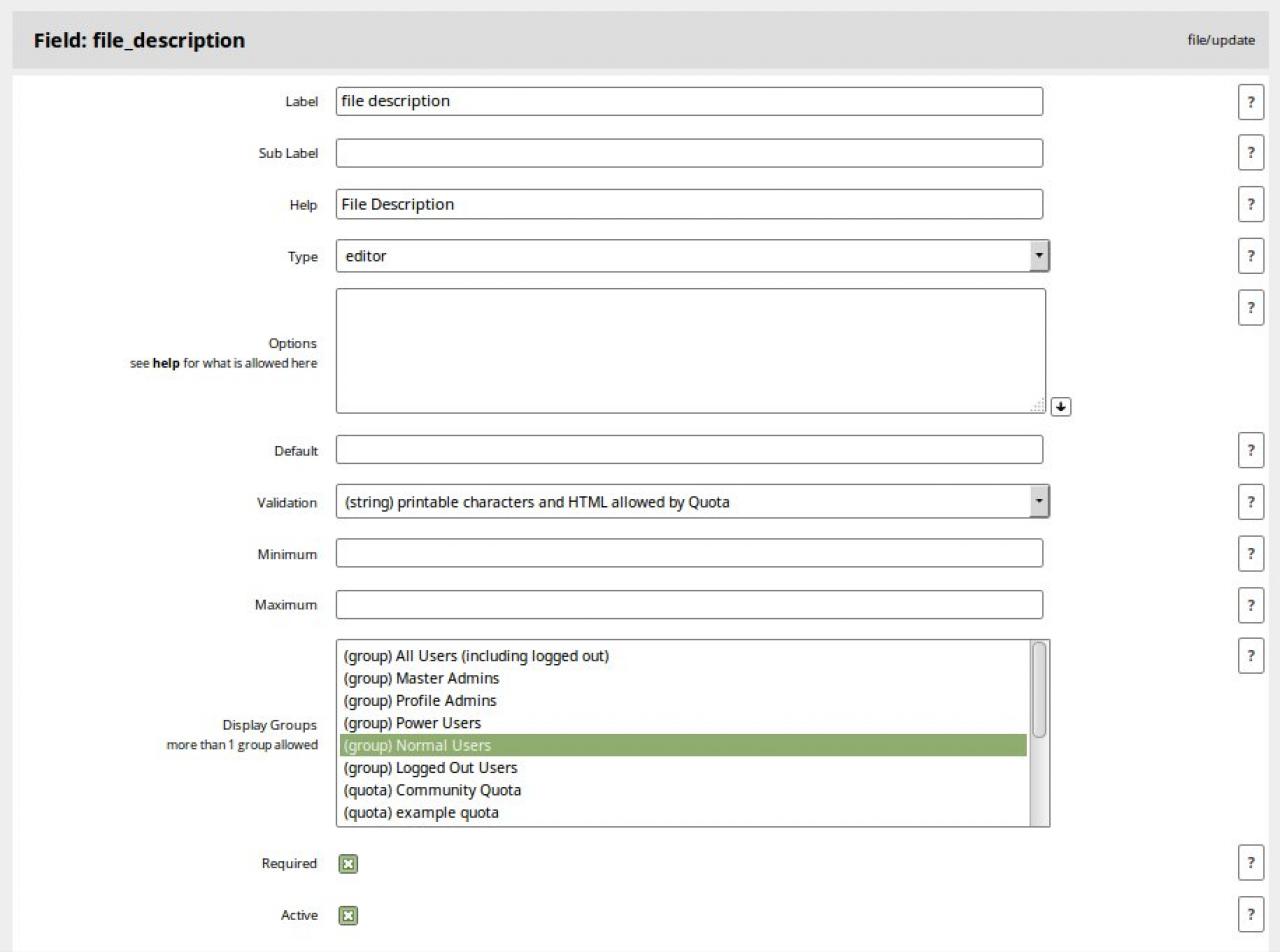Click the help link under Options
This screenshot has width=1280, height=952.
point(166,364)
